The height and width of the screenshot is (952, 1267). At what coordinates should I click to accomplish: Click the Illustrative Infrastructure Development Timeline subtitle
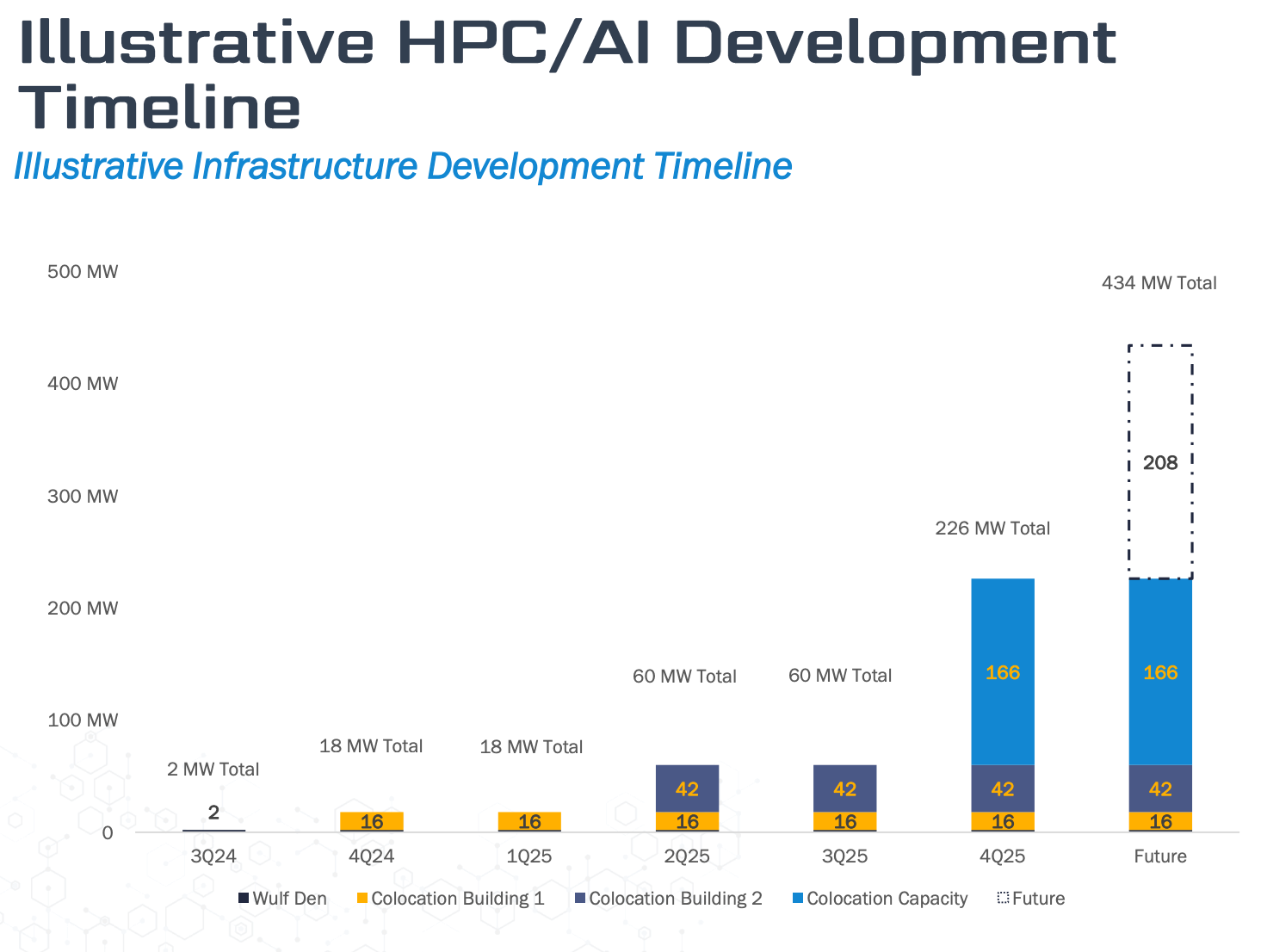(x=403, y=166)
